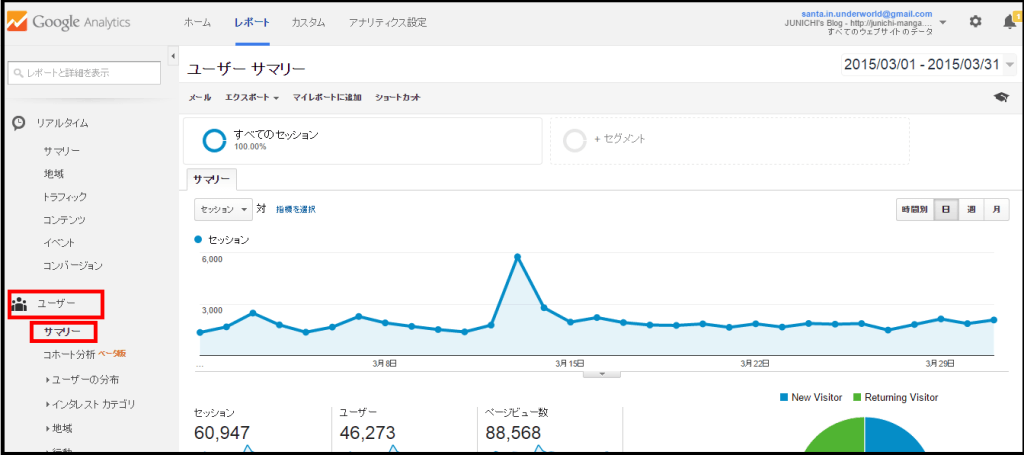
Task: Click the ユーザー value 46,273
Action: (x=368, y=433)
